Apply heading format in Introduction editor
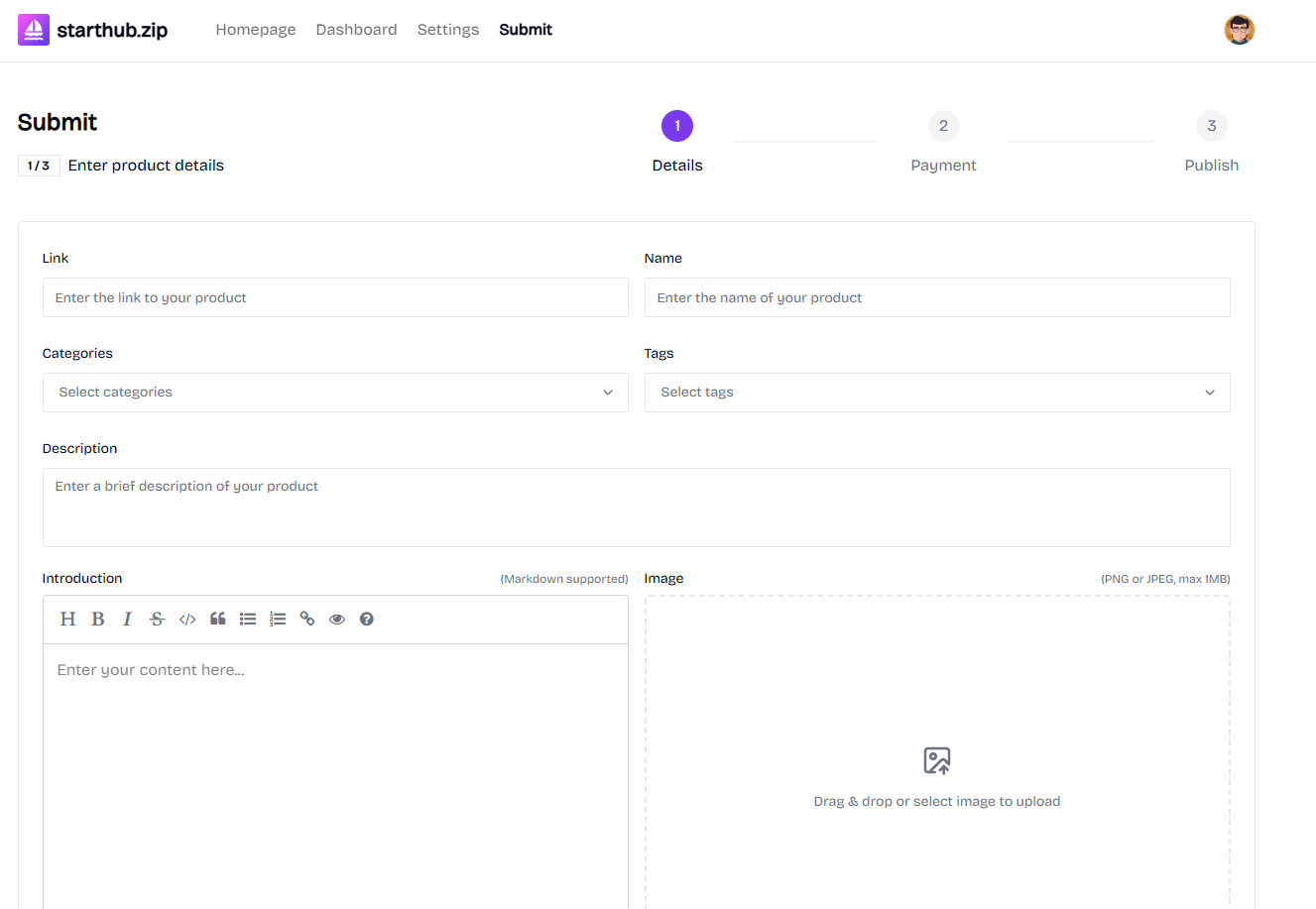1316x909 pixels. 67,619
